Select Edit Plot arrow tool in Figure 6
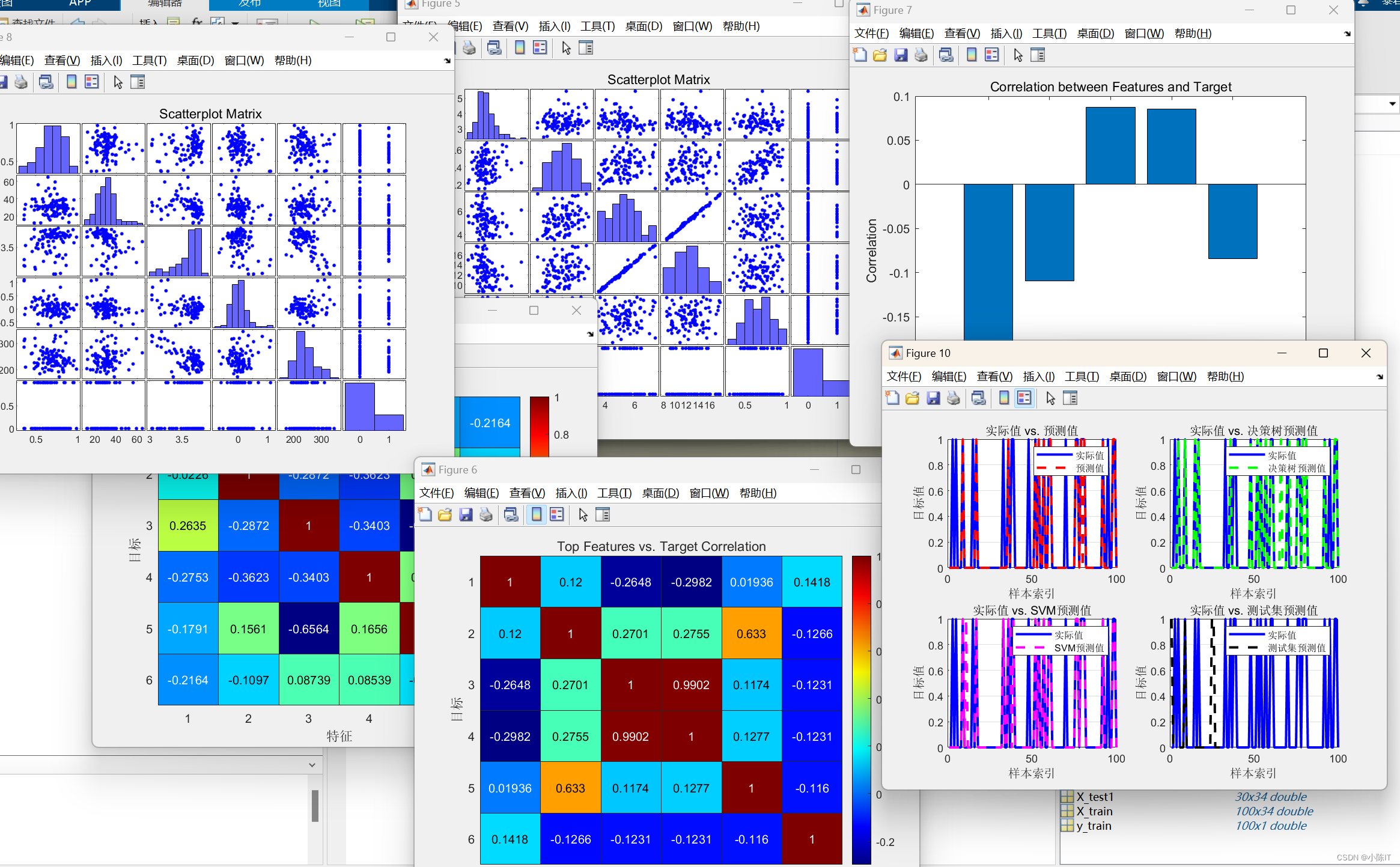This screenshot has width=1400, height=867. [582, 515]
